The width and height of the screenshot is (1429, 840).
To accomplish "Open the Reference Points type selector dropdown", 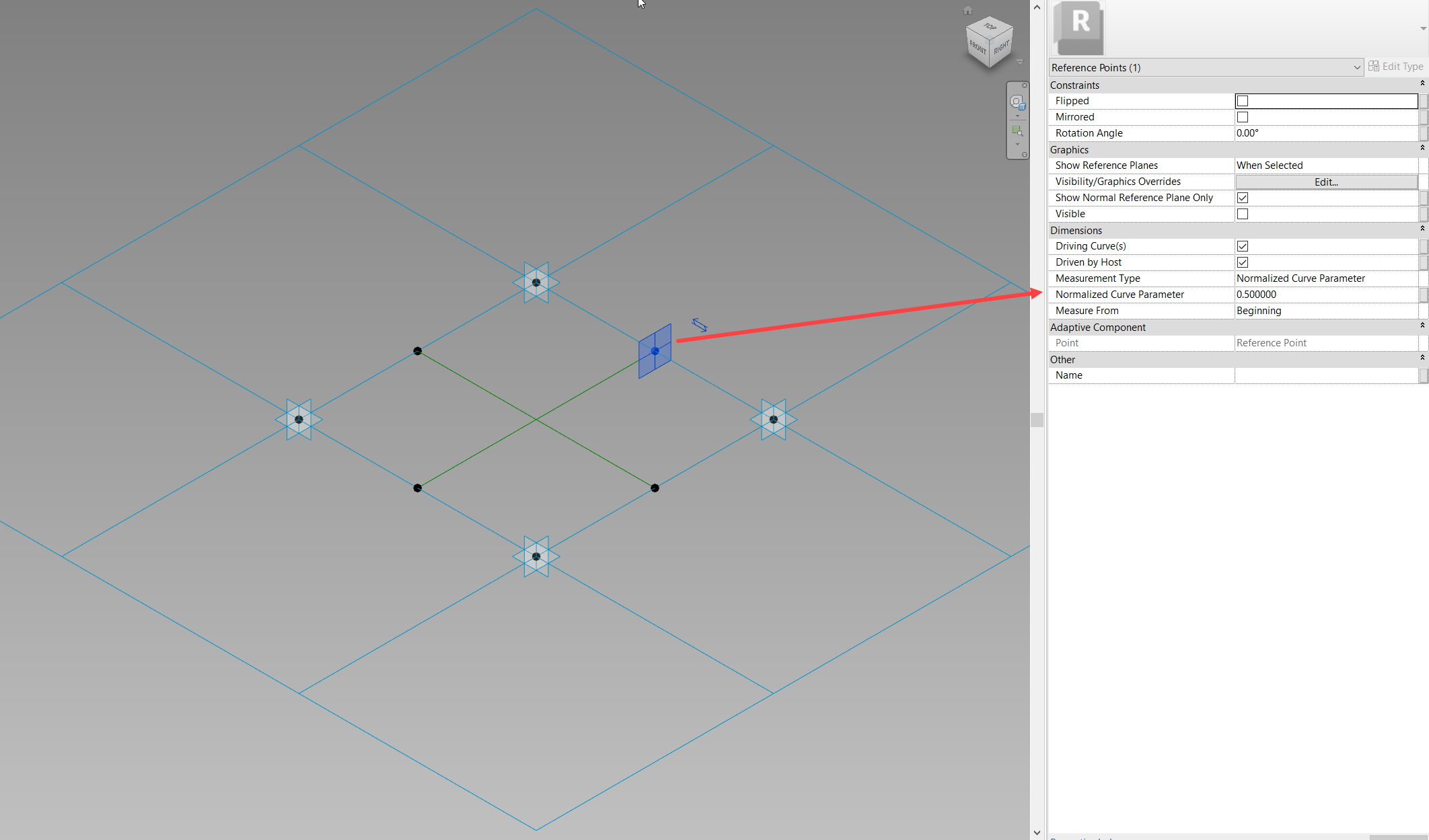I will 1356,67.
